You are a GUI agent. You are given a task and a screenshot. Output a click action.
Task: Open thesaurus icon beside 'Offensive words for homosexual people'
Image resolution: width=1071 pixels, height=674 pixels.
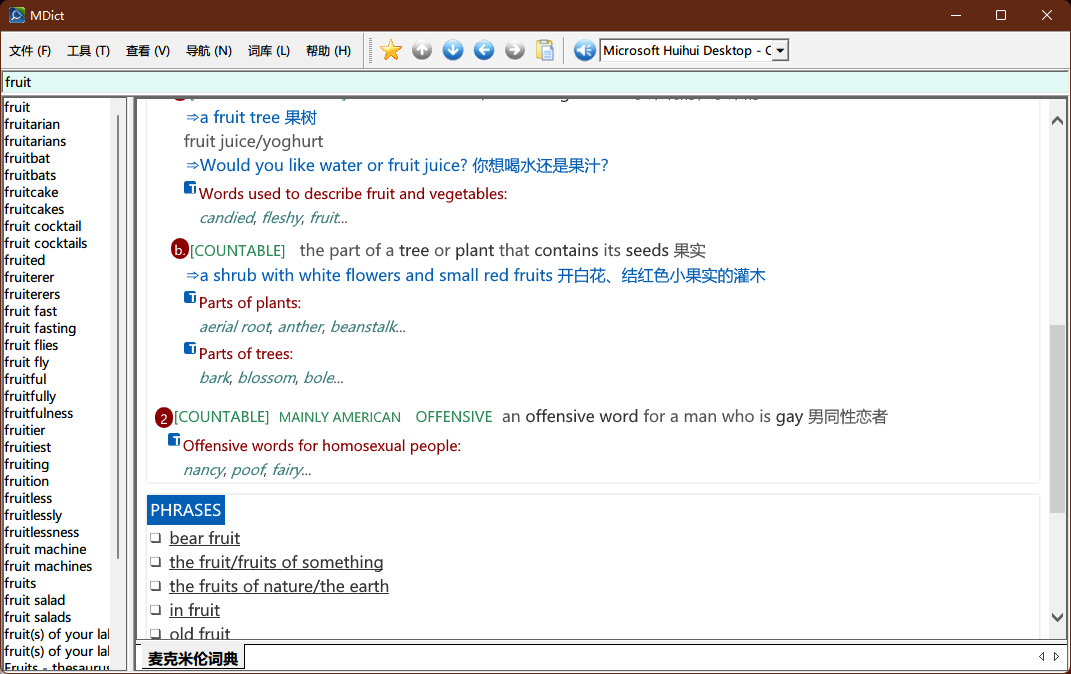tap(174, 440)
